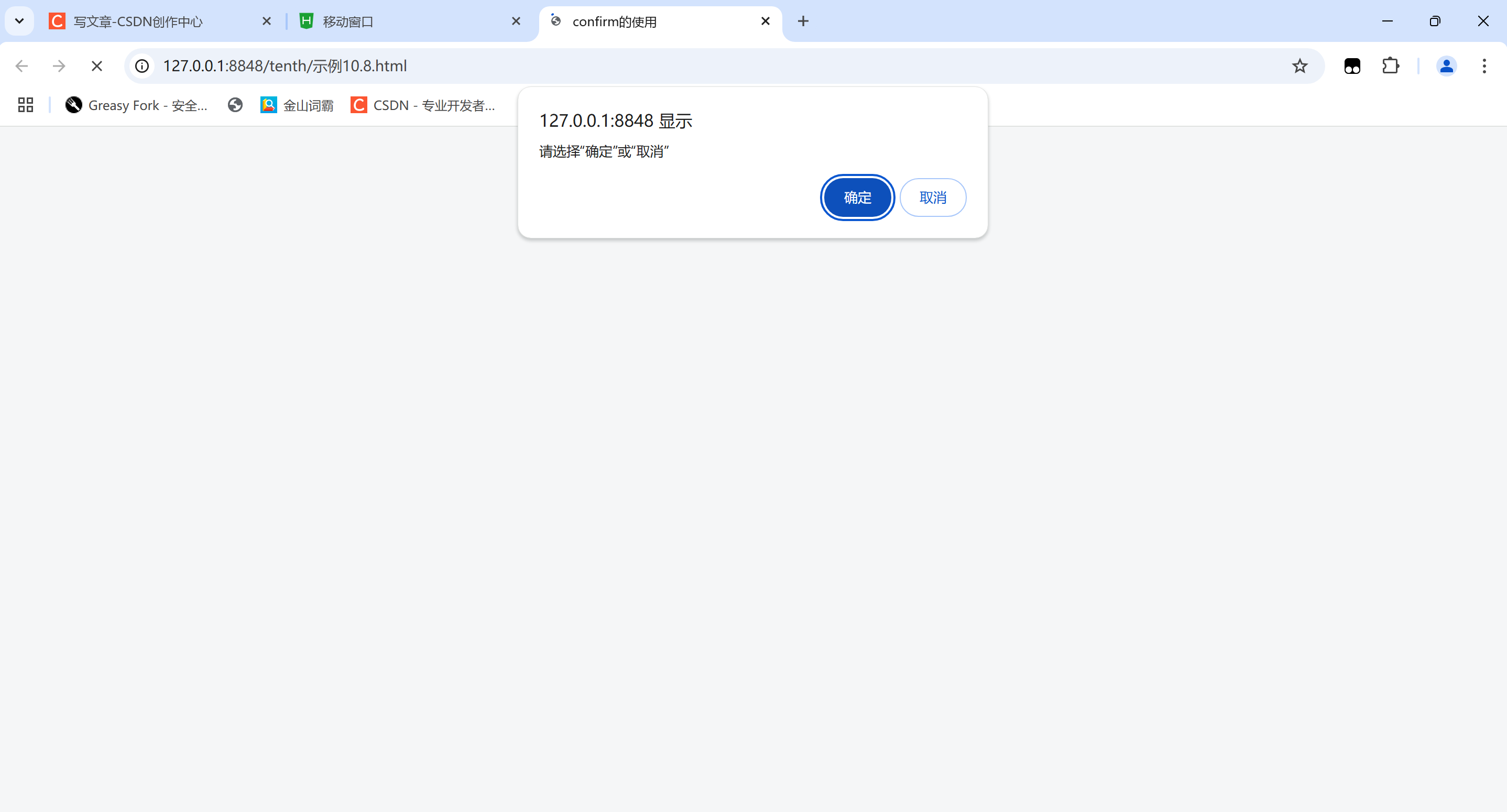Open the Chrome profile avatar

(1446, 66)
